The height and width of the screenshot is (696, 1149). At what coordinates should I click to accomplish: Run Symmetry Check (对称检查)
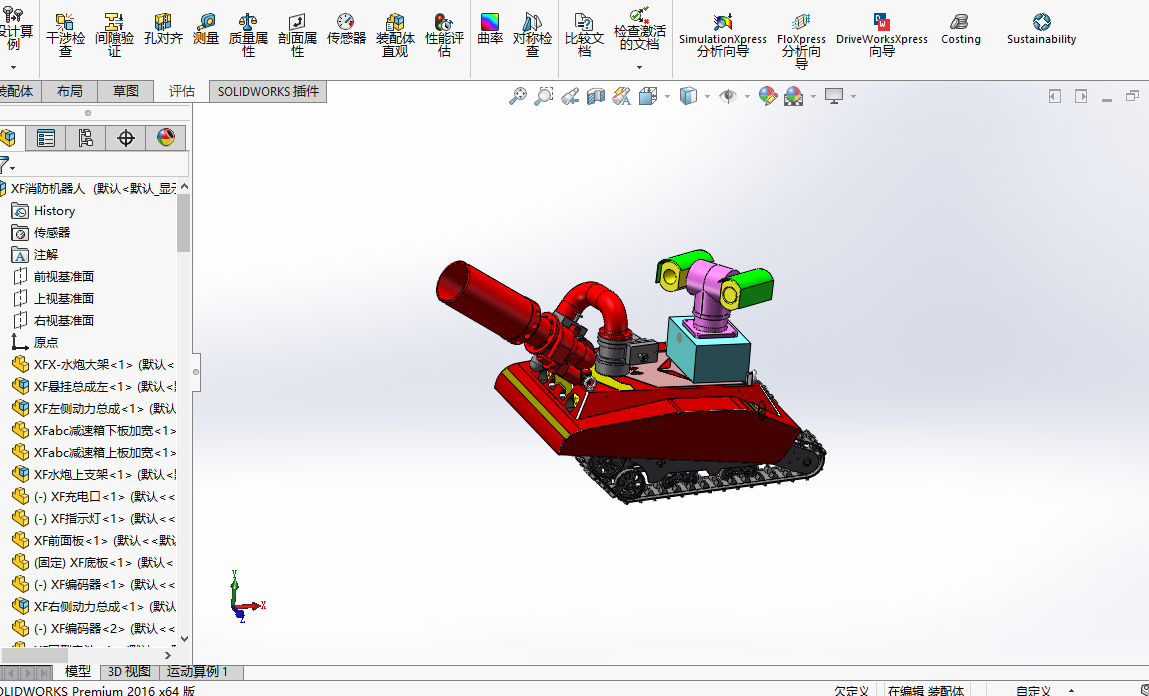coord(532,34)
